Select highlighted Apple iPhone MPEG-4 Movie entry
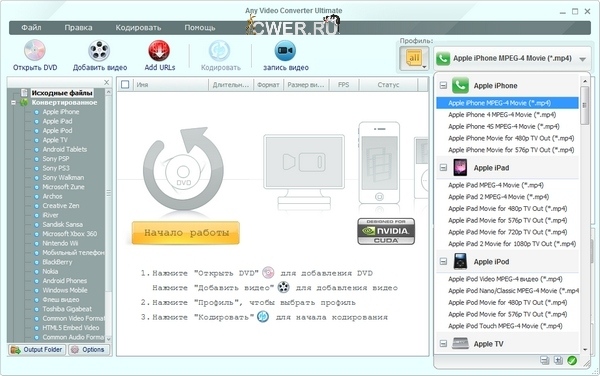600x376 pixels. click(x=507, y=103)
